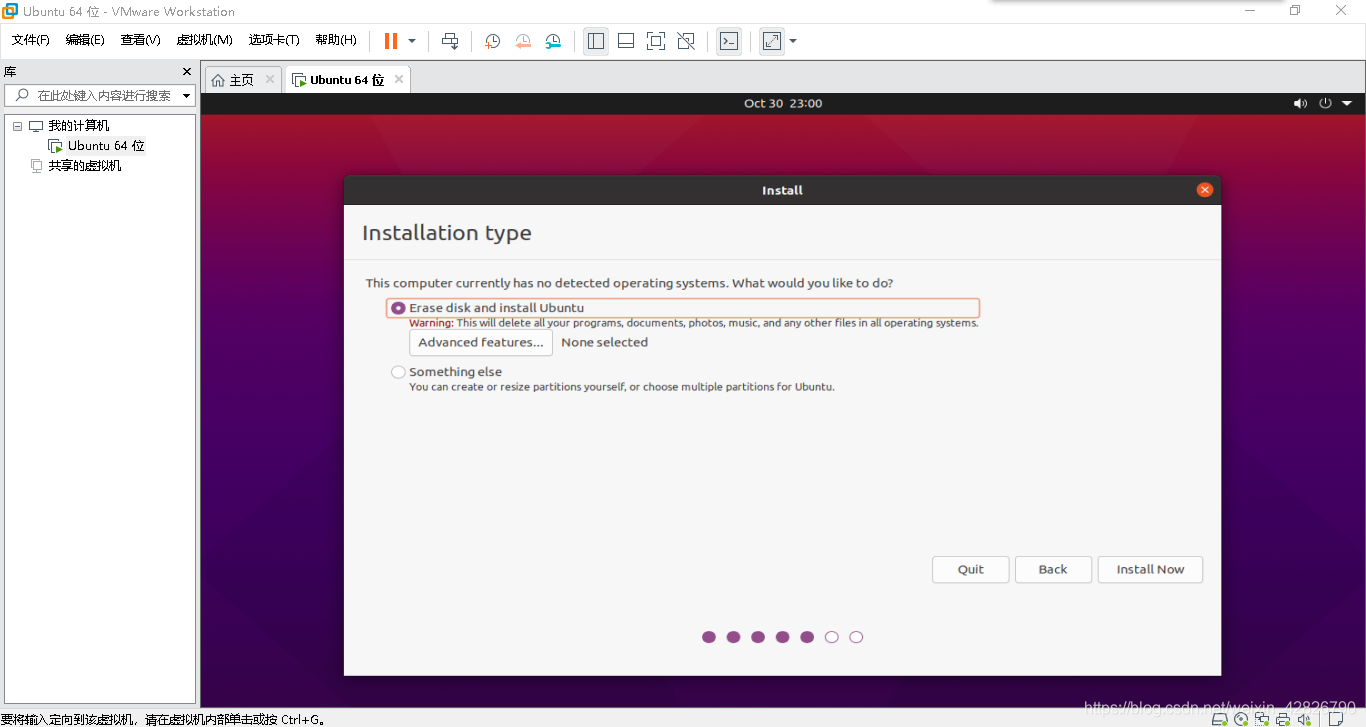1366x727 pixels.
Task: Pause the virtual machine with the orange pause icon
Action: click(391, 41)
